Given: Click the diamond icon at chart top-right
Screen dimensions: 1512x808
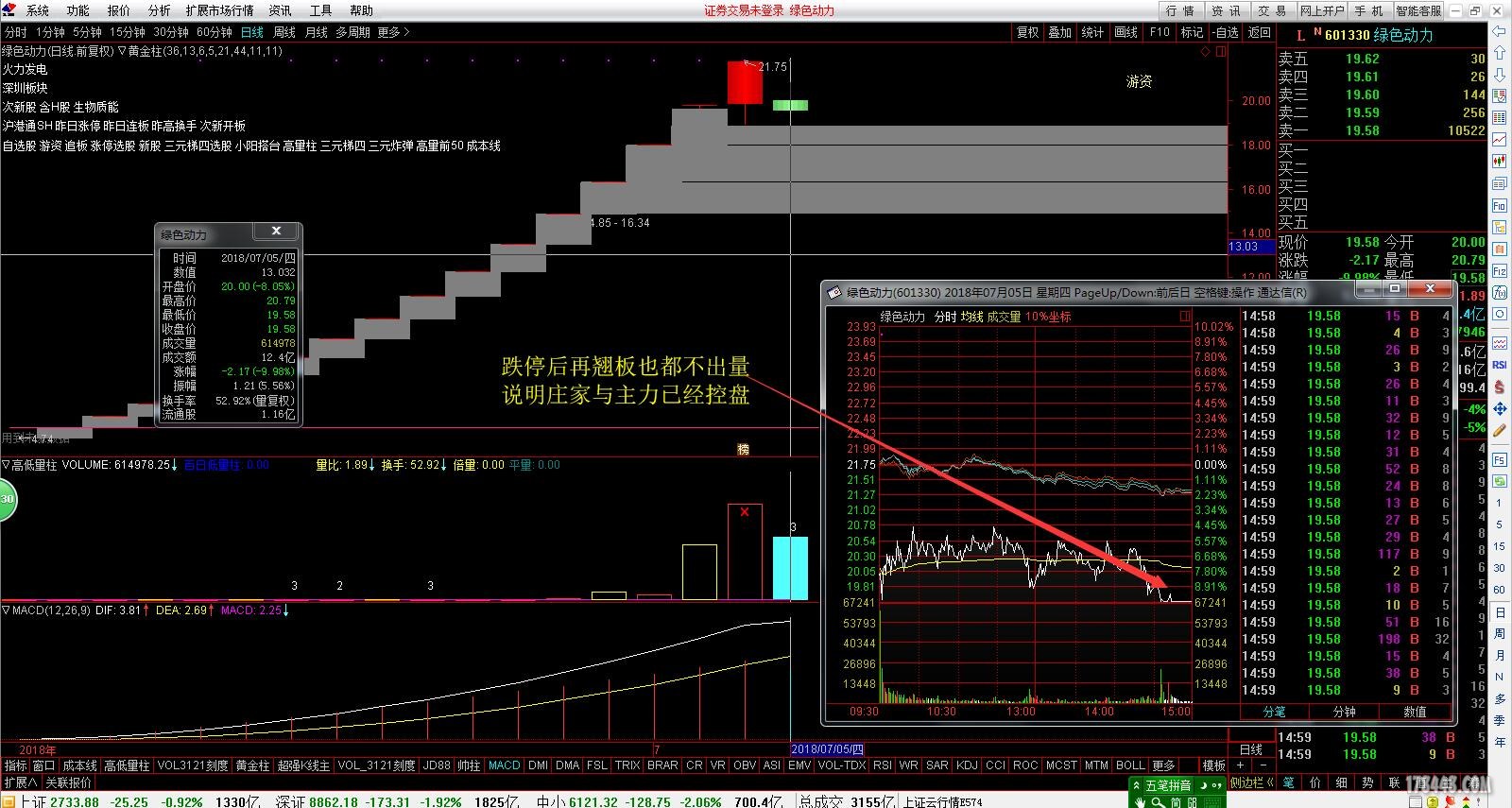Looking at the screenshot, I should [1205, 51].
